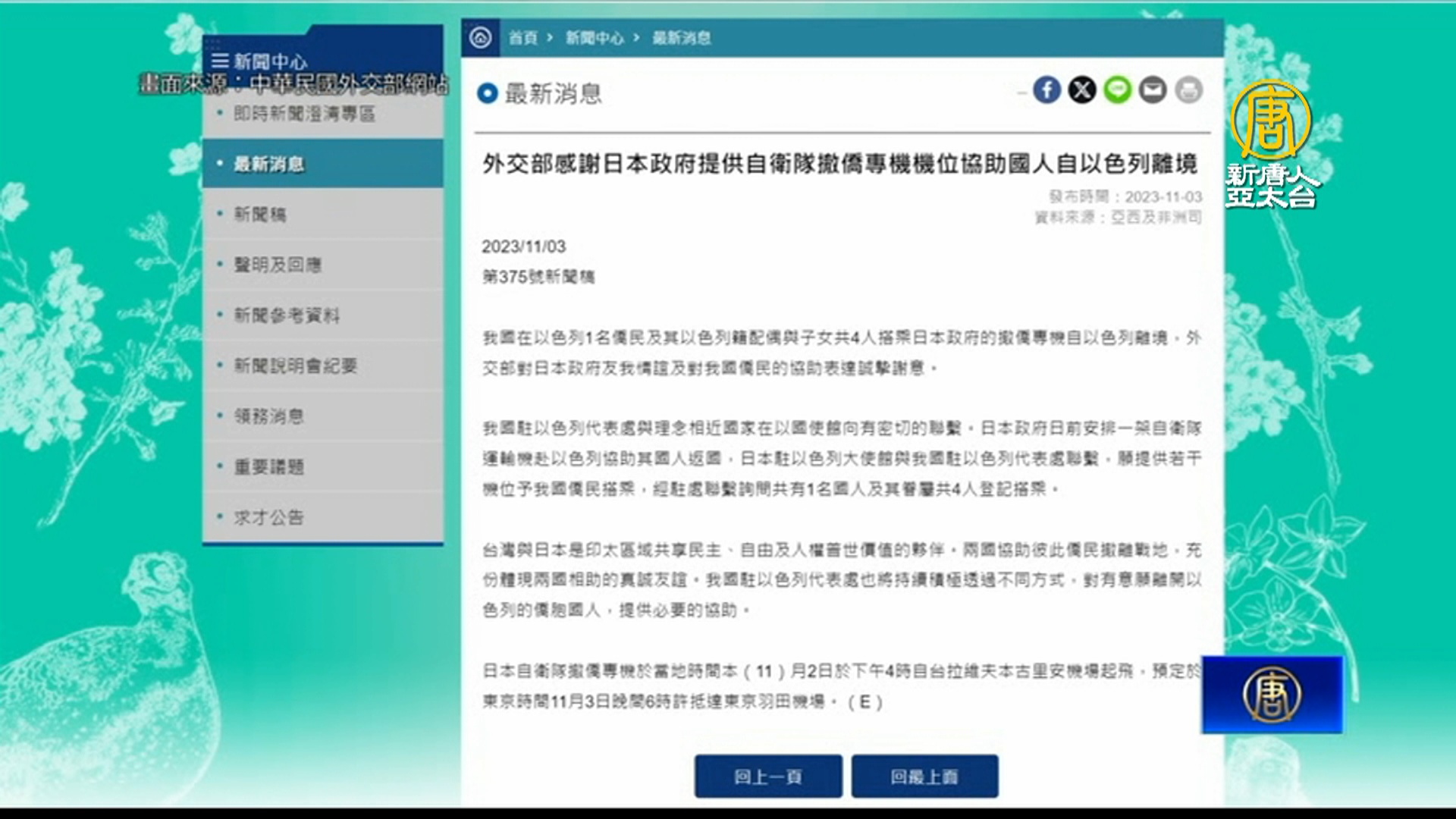The image size is (1456, 819).
Task: Share via the green LINE icon
Action: tap(1117, 90)
